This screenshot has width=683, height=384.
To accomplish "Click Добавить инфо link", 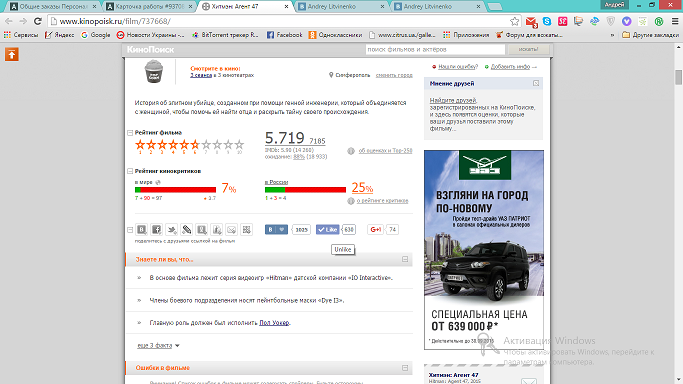I will point(510,67).
